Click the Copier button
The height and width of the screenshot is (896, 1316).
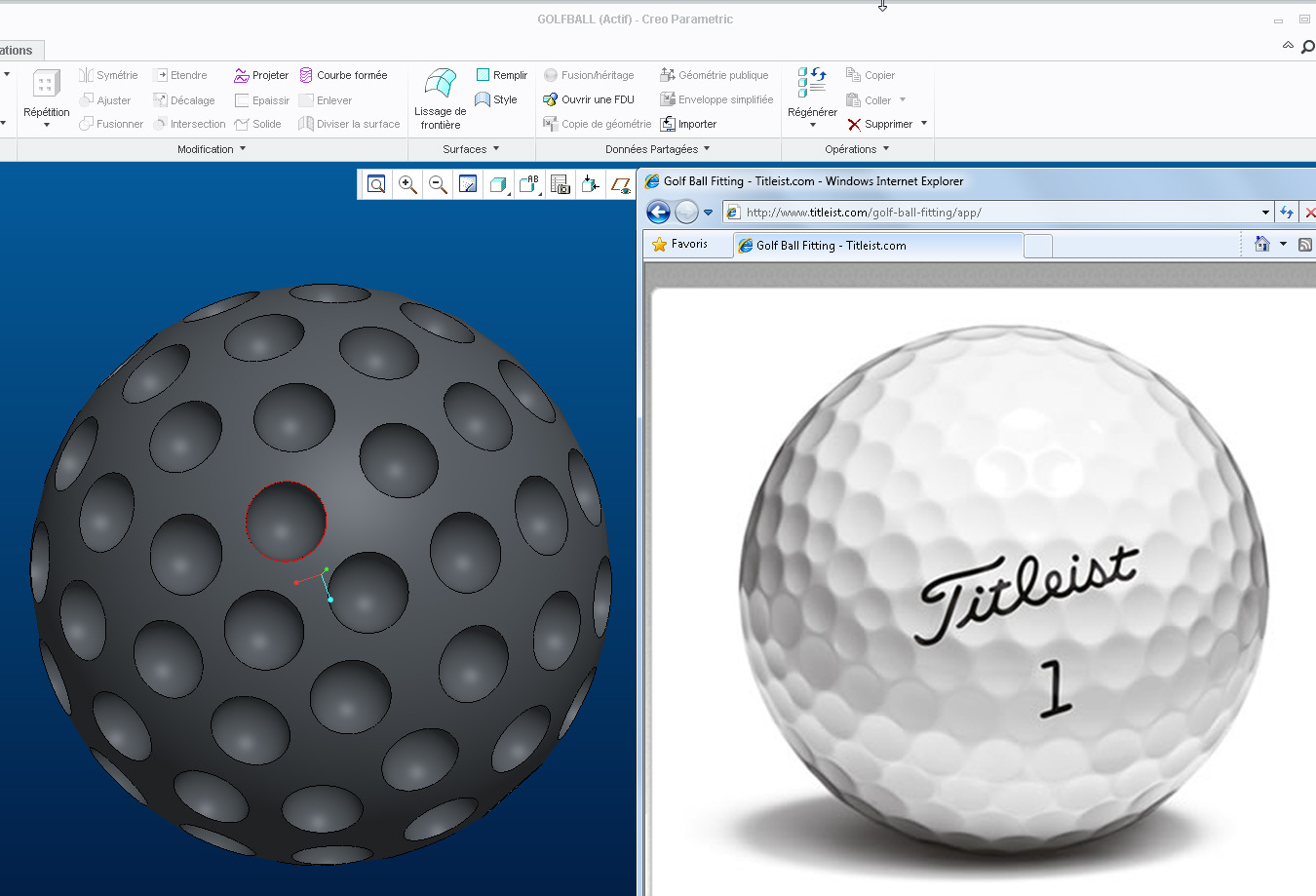click(871, 75)
